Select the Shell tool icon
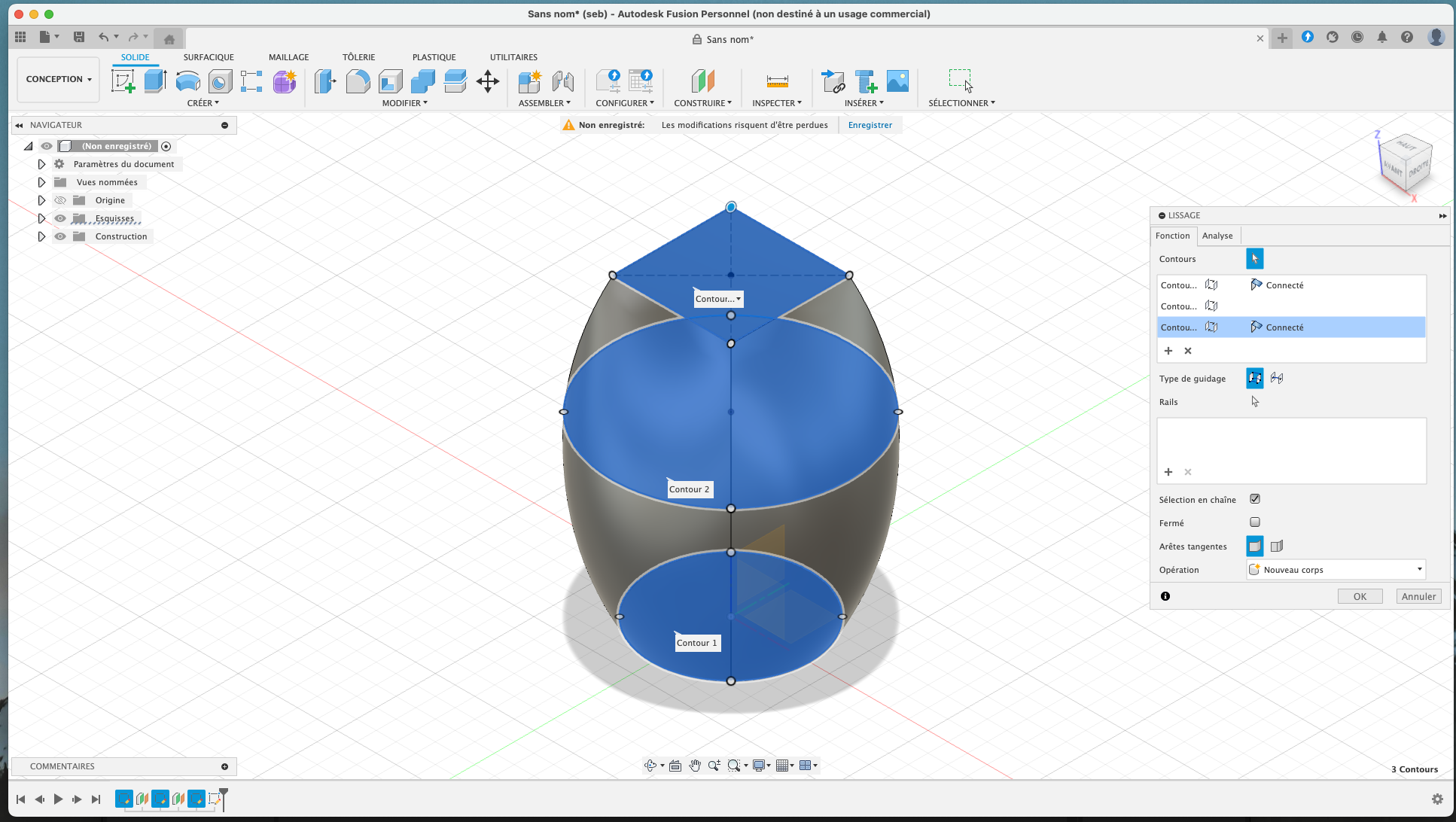1456x822 pixels. coord(390,81)
